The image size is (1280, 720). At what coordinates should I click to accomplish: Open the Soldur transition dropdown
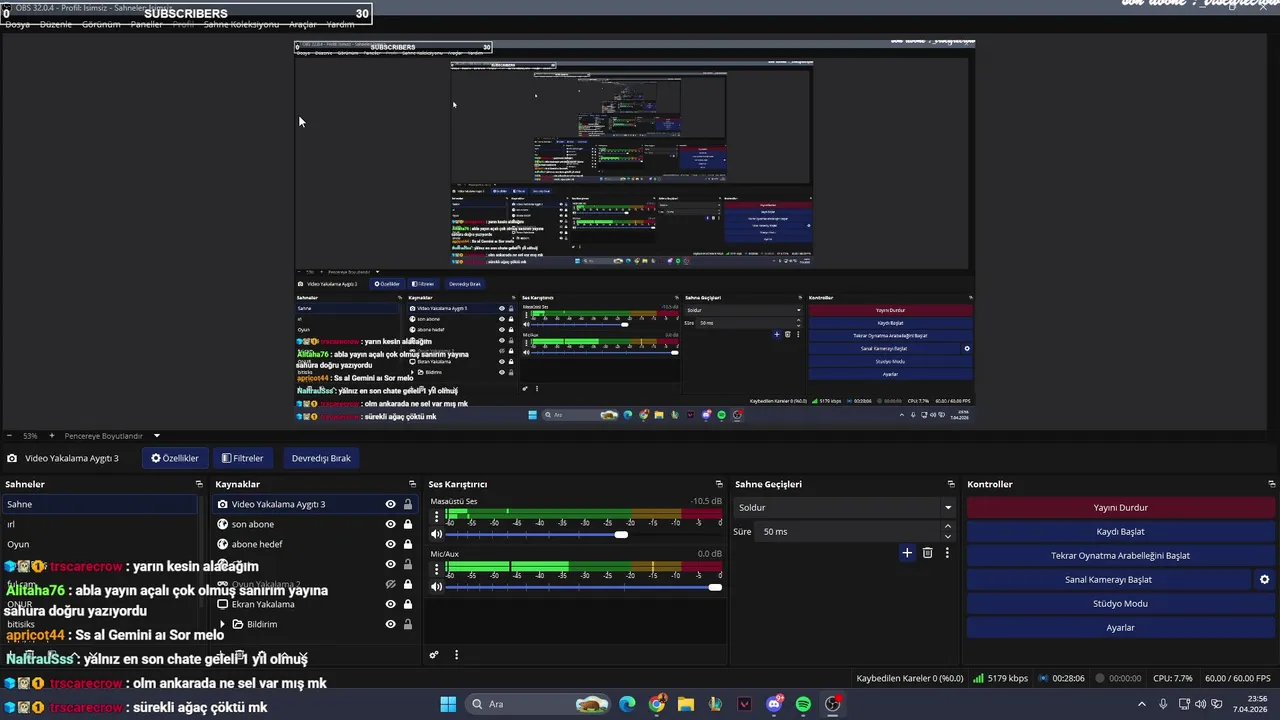845,507
